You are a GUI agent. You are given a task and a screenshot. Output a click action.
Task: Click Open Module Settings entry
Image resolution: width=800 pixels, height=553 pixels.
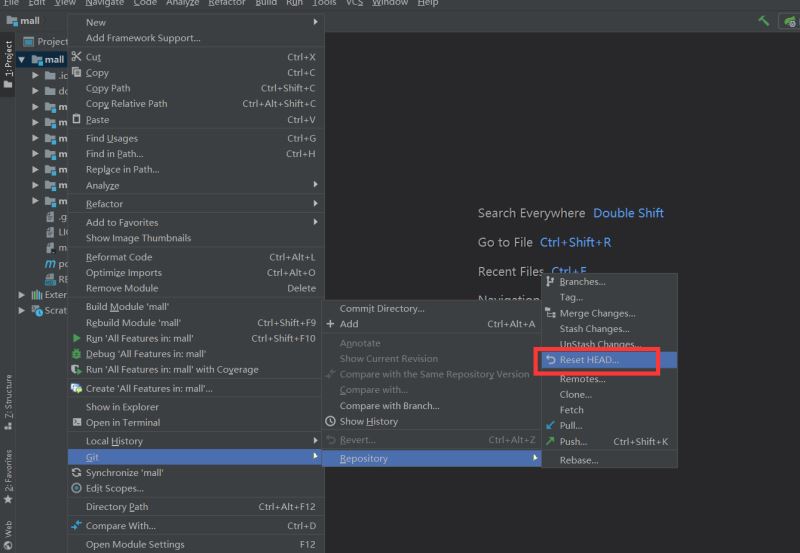(x=135, y=545)
